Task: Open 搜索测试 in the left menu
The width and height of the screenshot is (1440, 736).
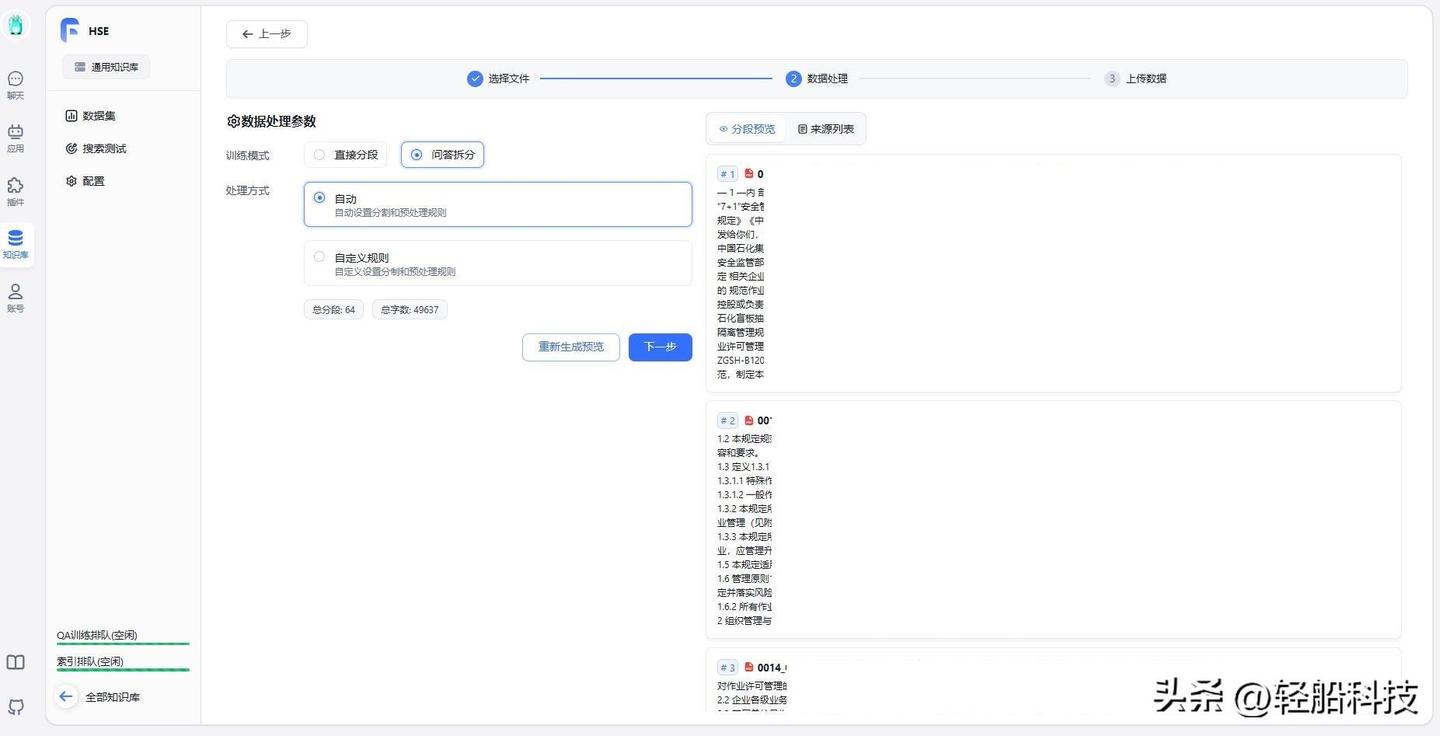Action: tap(96, 149)
